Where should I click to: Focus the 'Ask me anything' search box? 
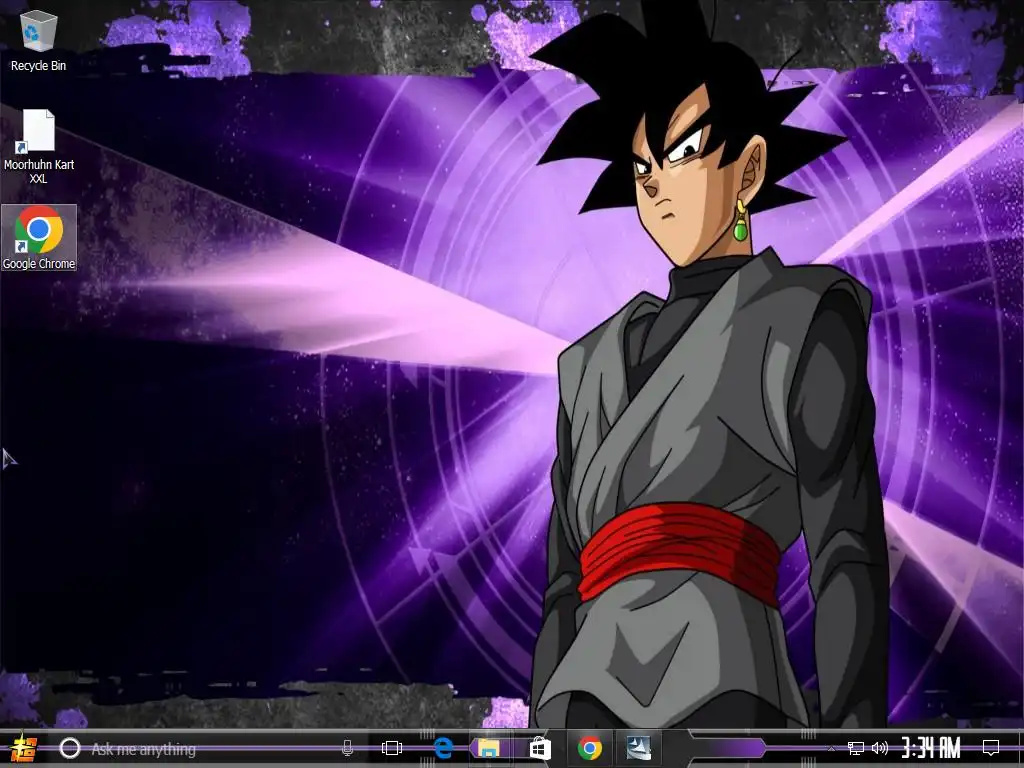point(209,748)
